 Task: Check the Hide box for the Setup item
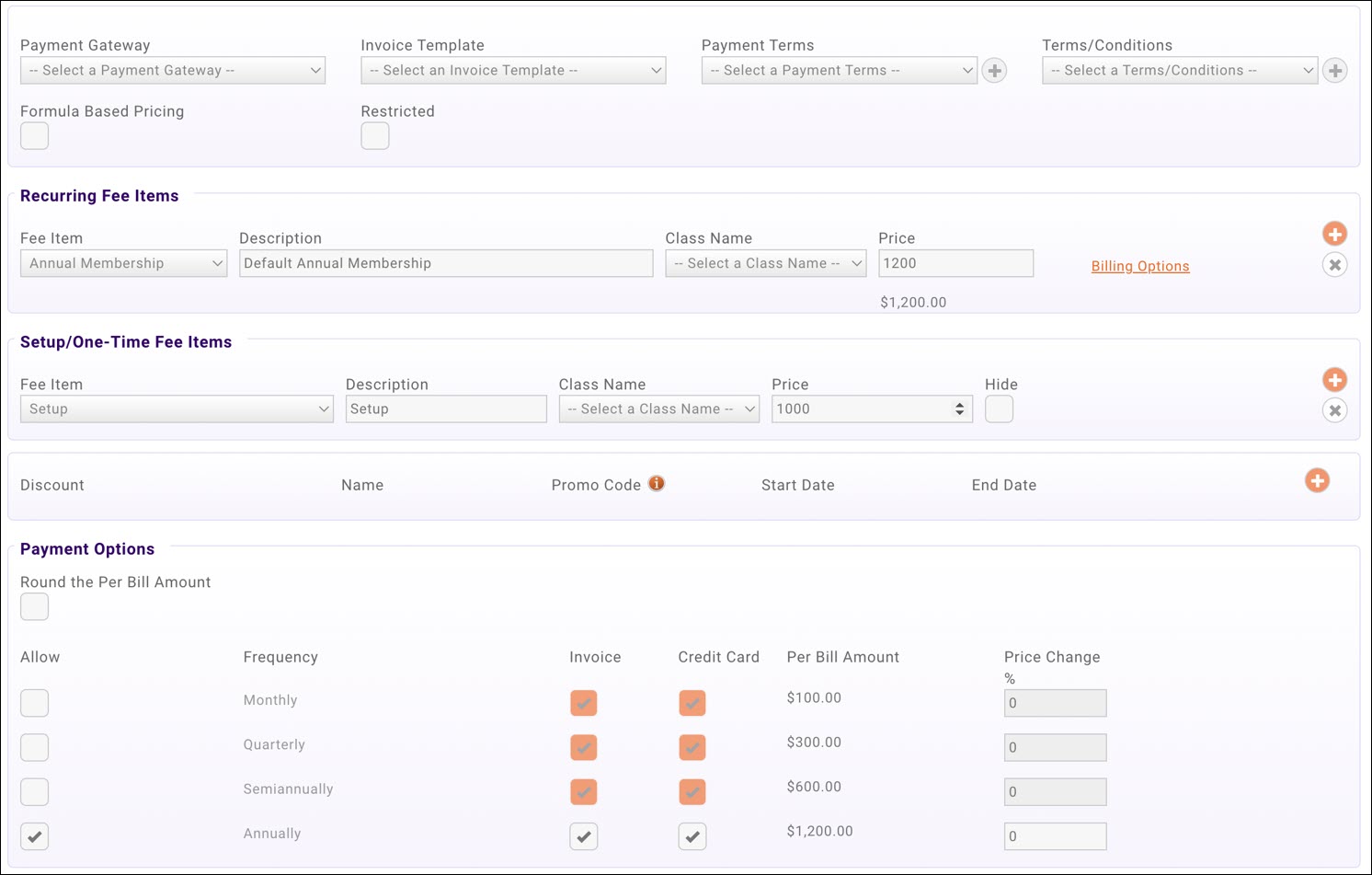point(1000,409)
